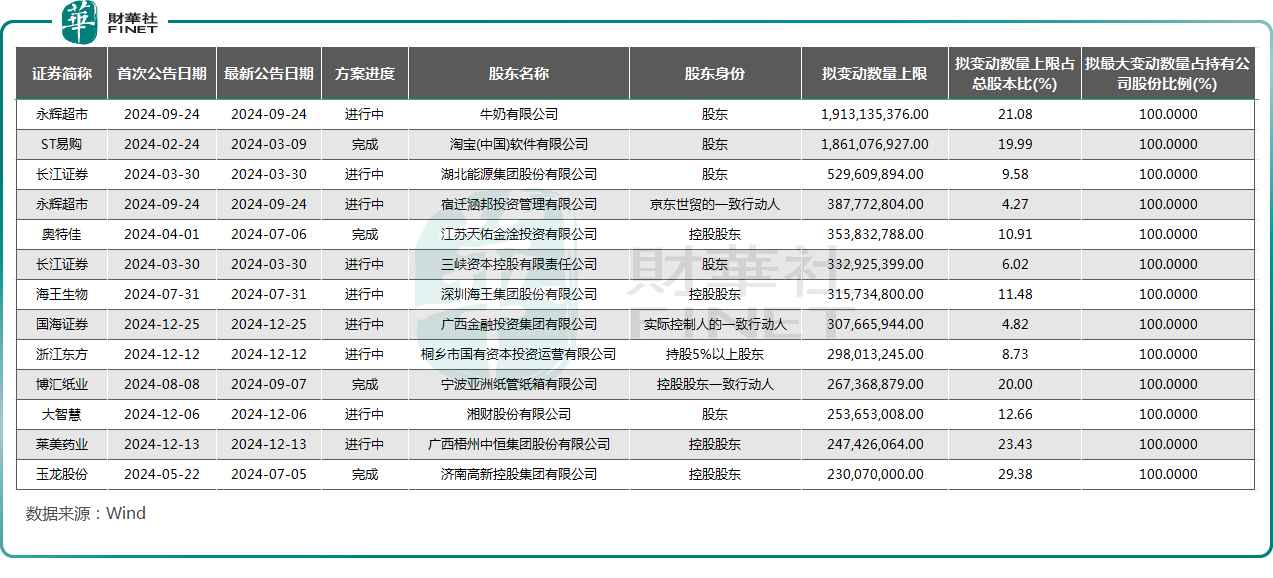This screenshot has height=578, width=1273.
Task: Select the 股东名称 column header
Action: click(519, 74)
